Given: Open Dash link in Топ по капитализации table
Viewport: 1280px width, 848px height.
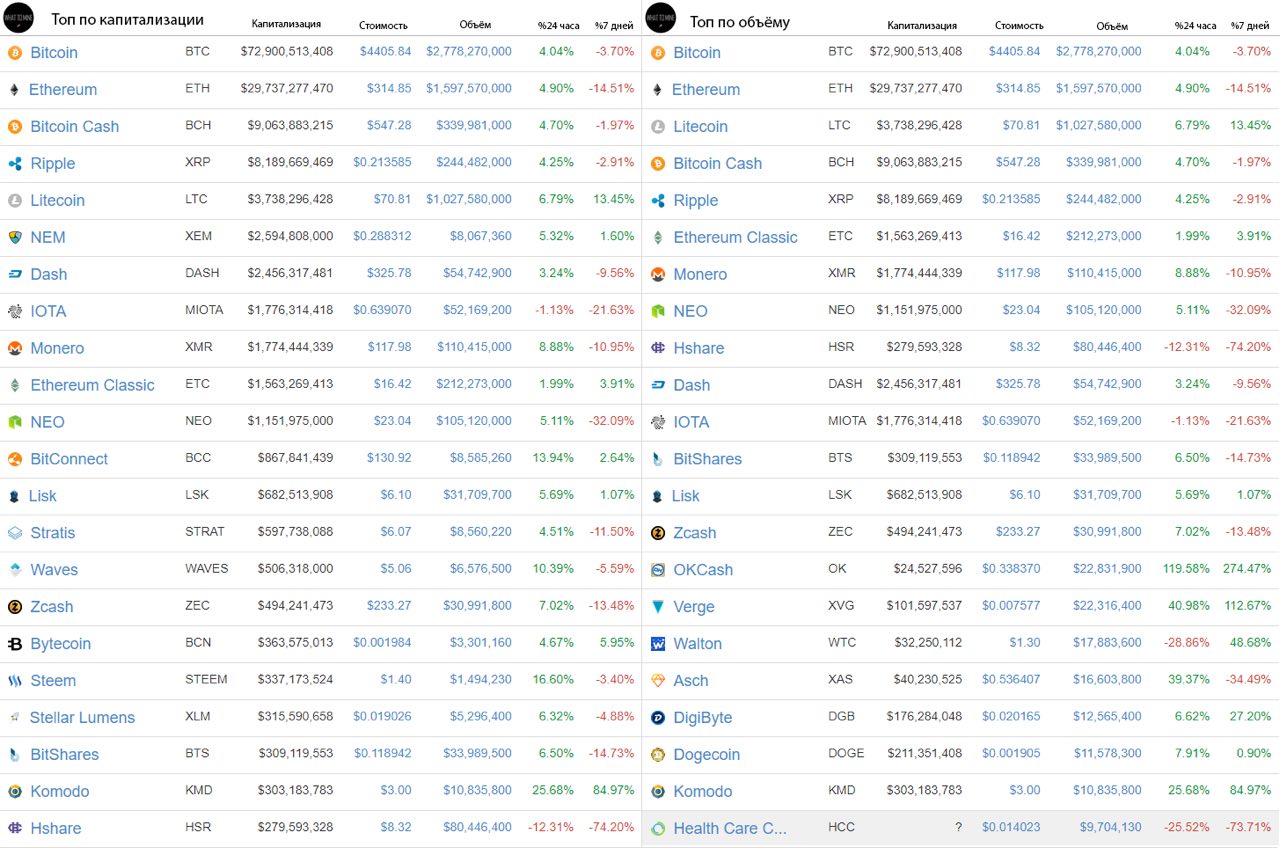Looking at the screenshot, I should click(x=49, y=274).
